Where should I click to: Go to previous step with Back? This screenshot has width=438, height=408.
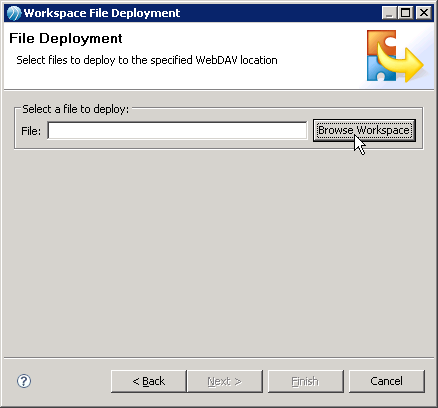tap(149, 381)
